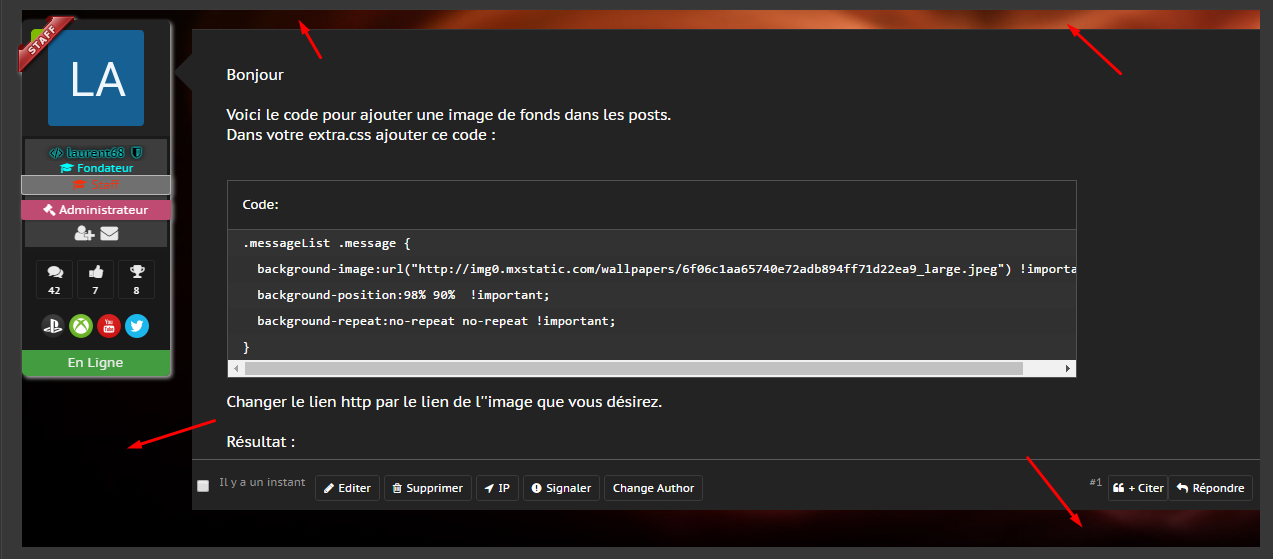Report post with Signaler button
Screen dimensions: 1273x559
tap(561, 488)
